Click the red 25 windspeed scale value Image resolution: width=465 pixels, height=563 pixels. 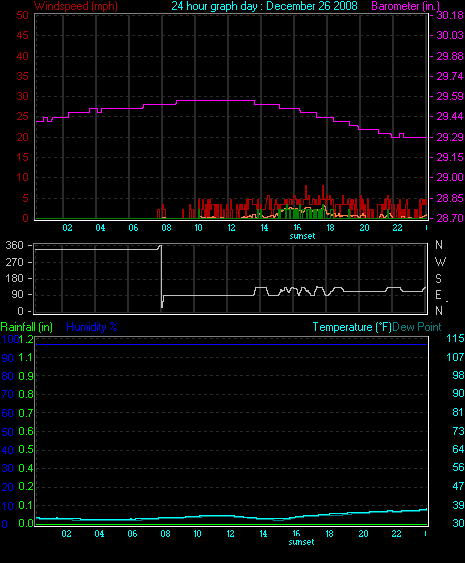click(x=22, y=116)
